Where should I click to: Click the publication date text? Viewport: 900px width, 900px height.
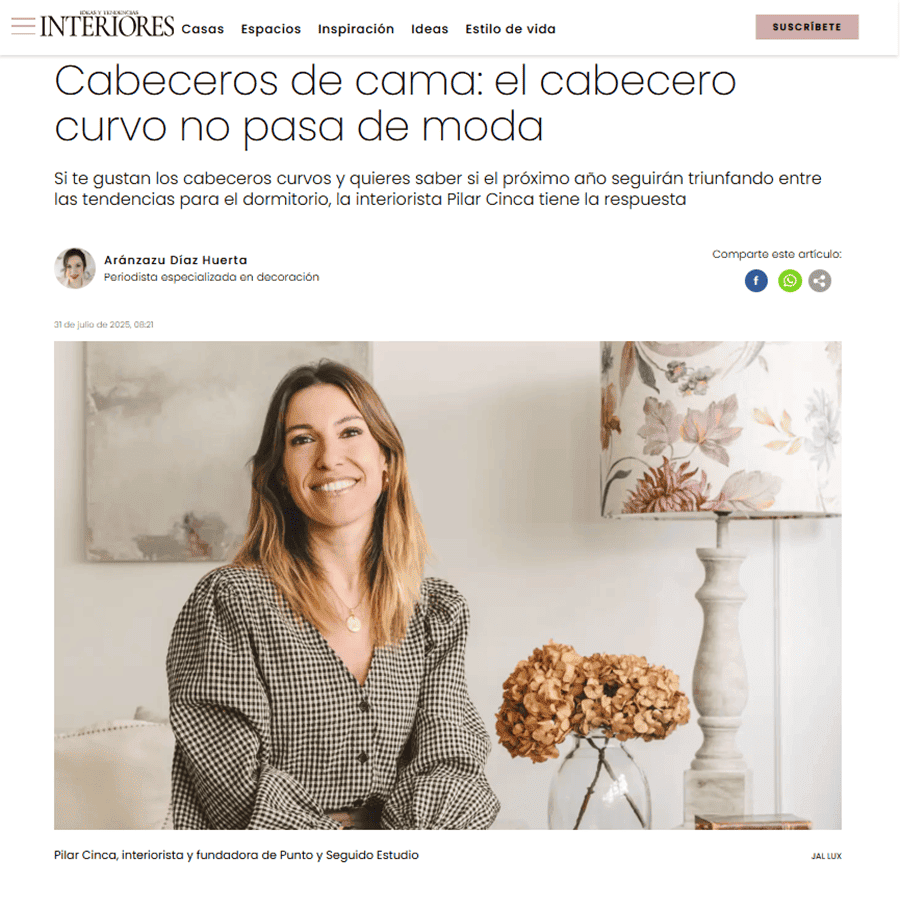(x=104, y=324)
